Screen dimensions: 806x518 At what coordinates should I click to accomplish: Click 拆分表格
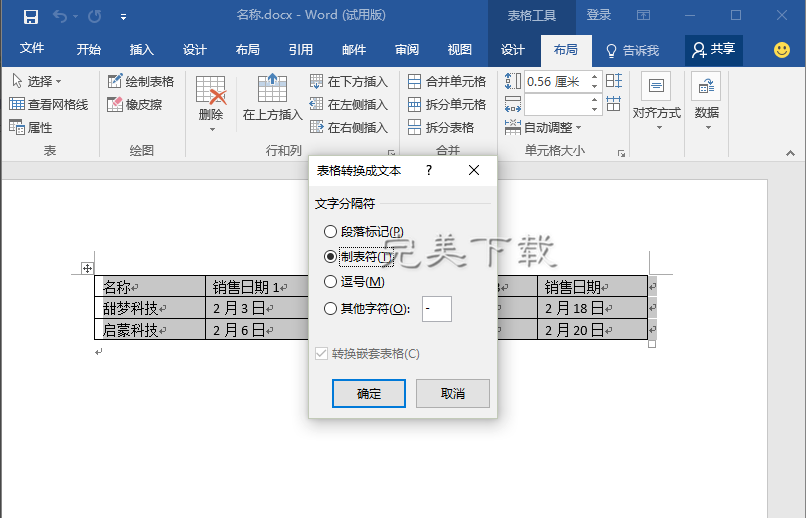[x=441, y=127]
